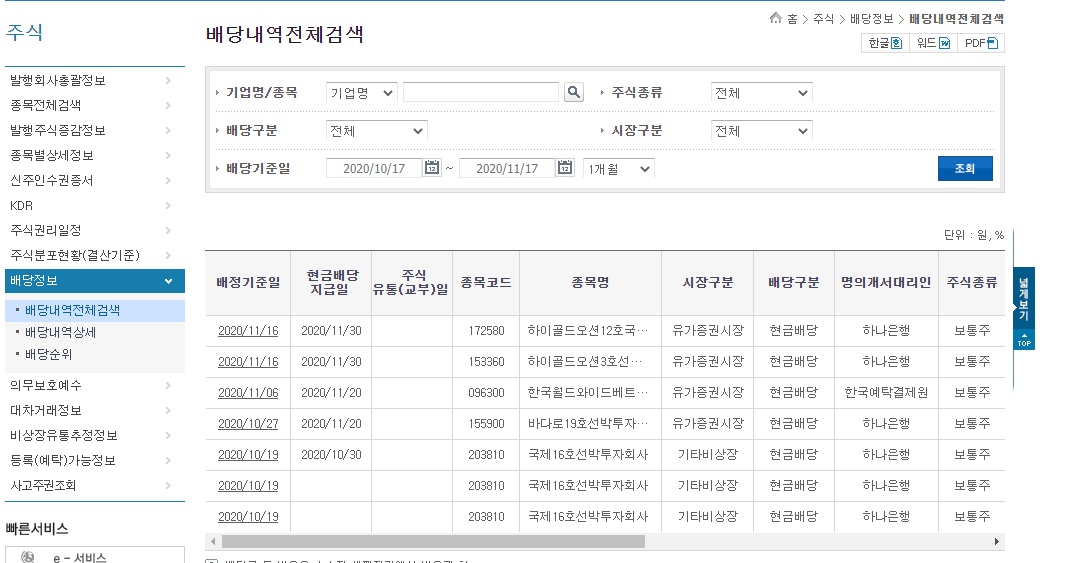Click 배당정보 in the breadcrumb
This screenshot has height=563, width=1076.
pos(872,19)
